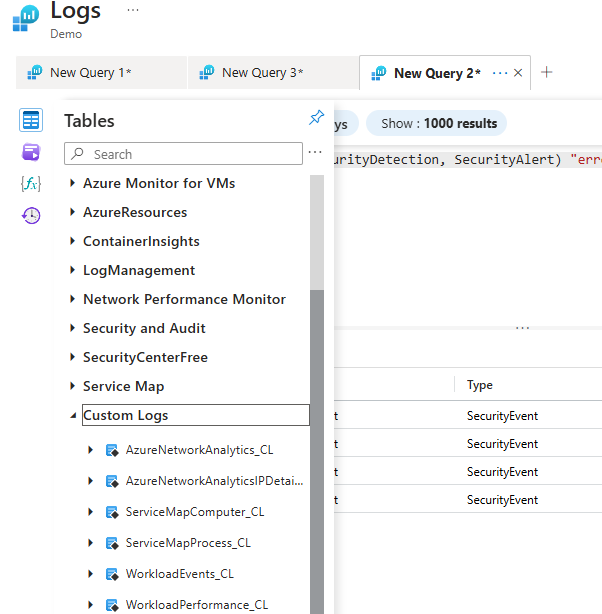Viewport: 602px width, 614px height.
Task: Open the New Query 2 tab ellipsis menu
Action: pos(500,73)
